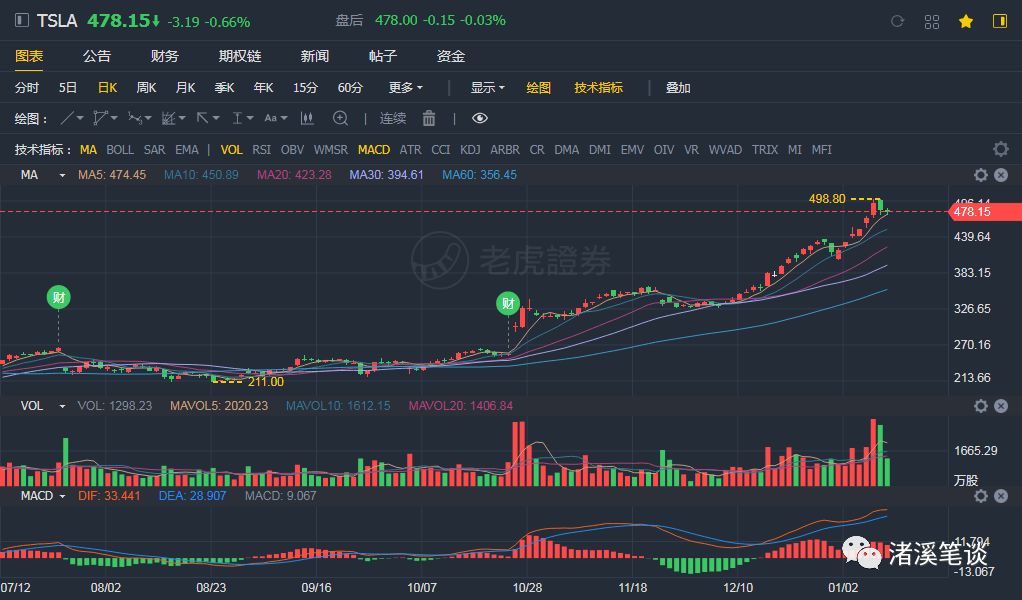Click the red 478.15 price label
The height and width of the screenshot is (600, 1022).
pos(984,212)
